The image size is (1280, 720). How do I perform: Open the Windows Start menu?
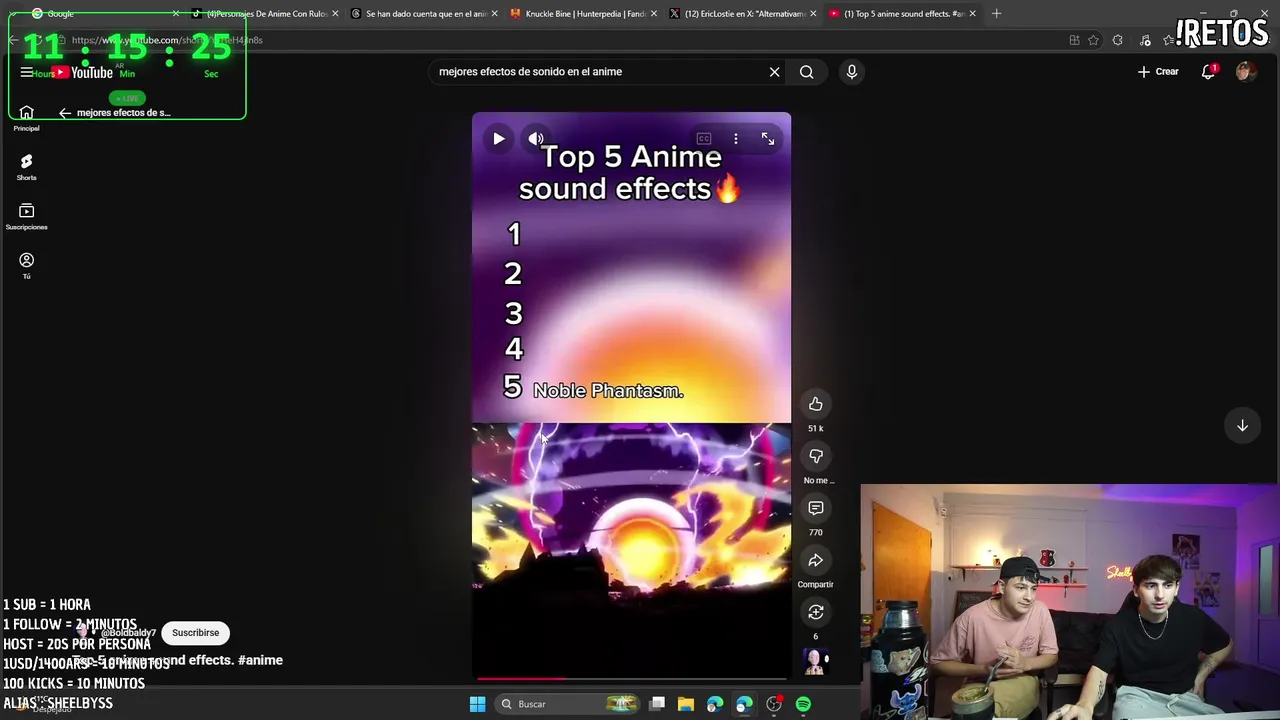coord(477,704)
